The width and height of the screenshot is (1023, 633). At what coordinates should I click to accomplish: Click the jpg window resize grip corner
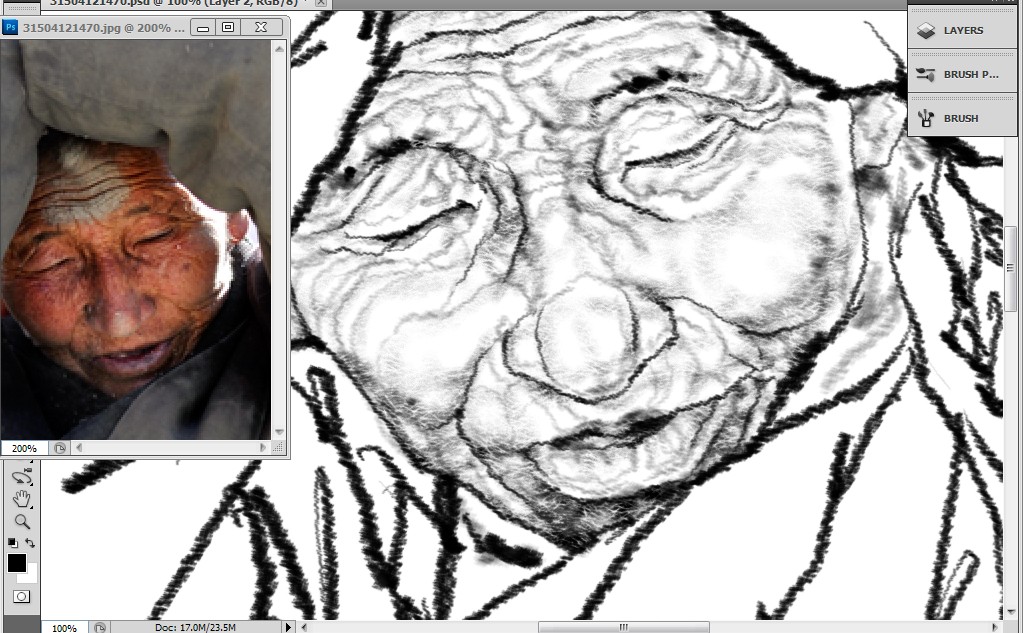[279, 448]
